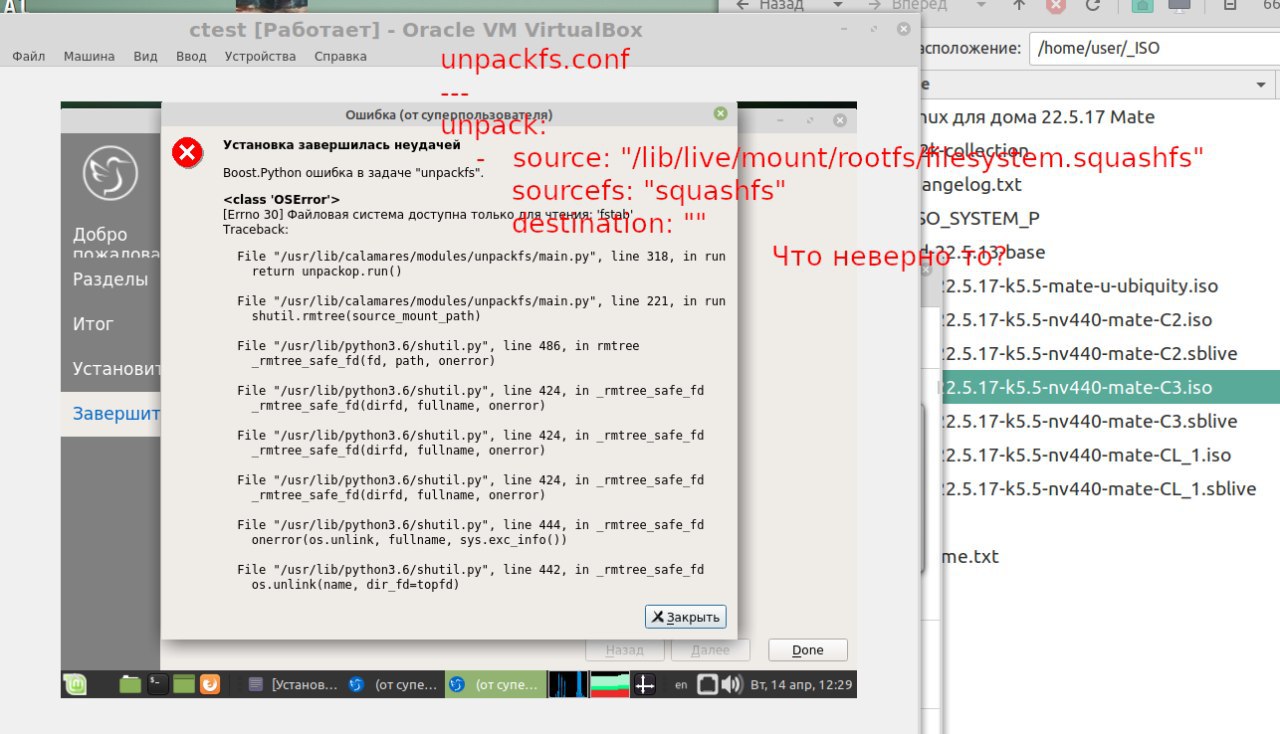Open the column header dropdown arrow in file list
This screenshot has height=734, width=1280.
click(1261, 85)
